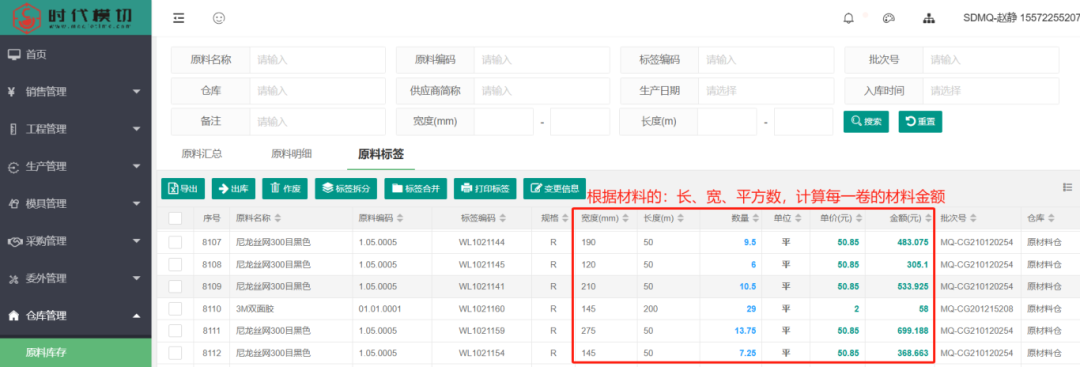Toggle the select-all checkbox in table header
1080x367 pixels.
point(175,218)
